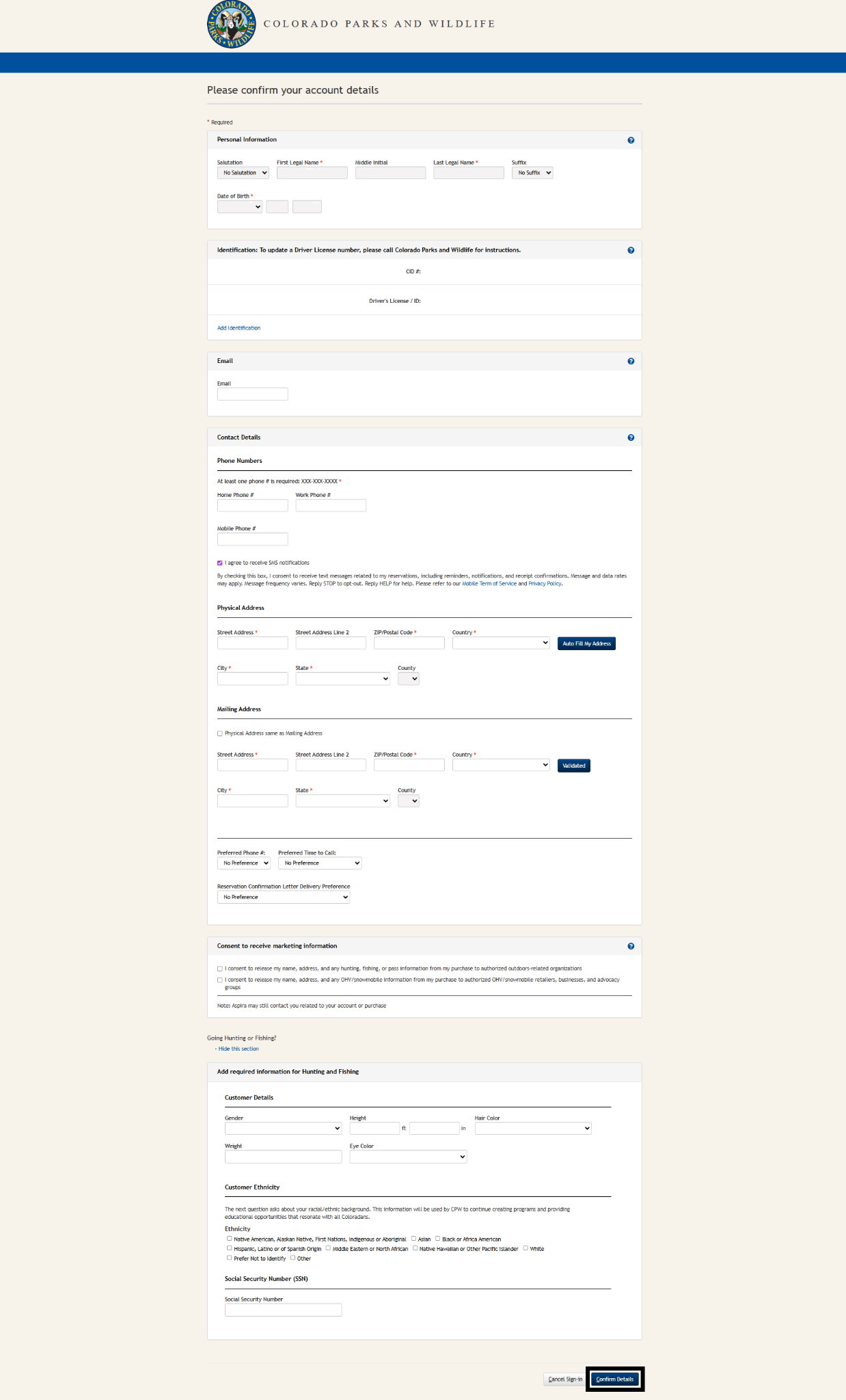Click the Auto Fill My Address button

pyautogui.click(x=586, y=643)
